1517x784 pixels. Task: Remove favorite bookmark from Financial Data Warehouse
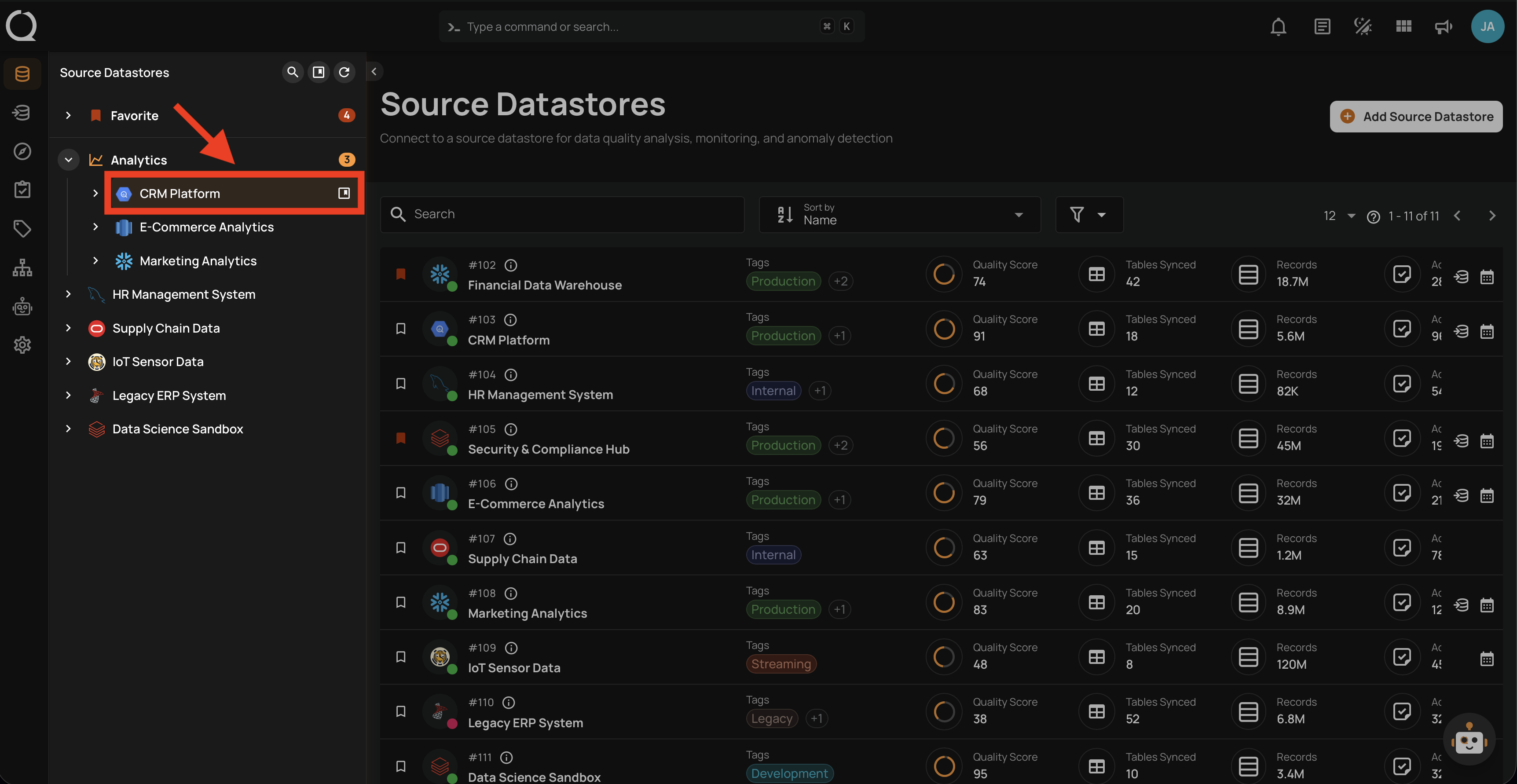tap(401, 274)
